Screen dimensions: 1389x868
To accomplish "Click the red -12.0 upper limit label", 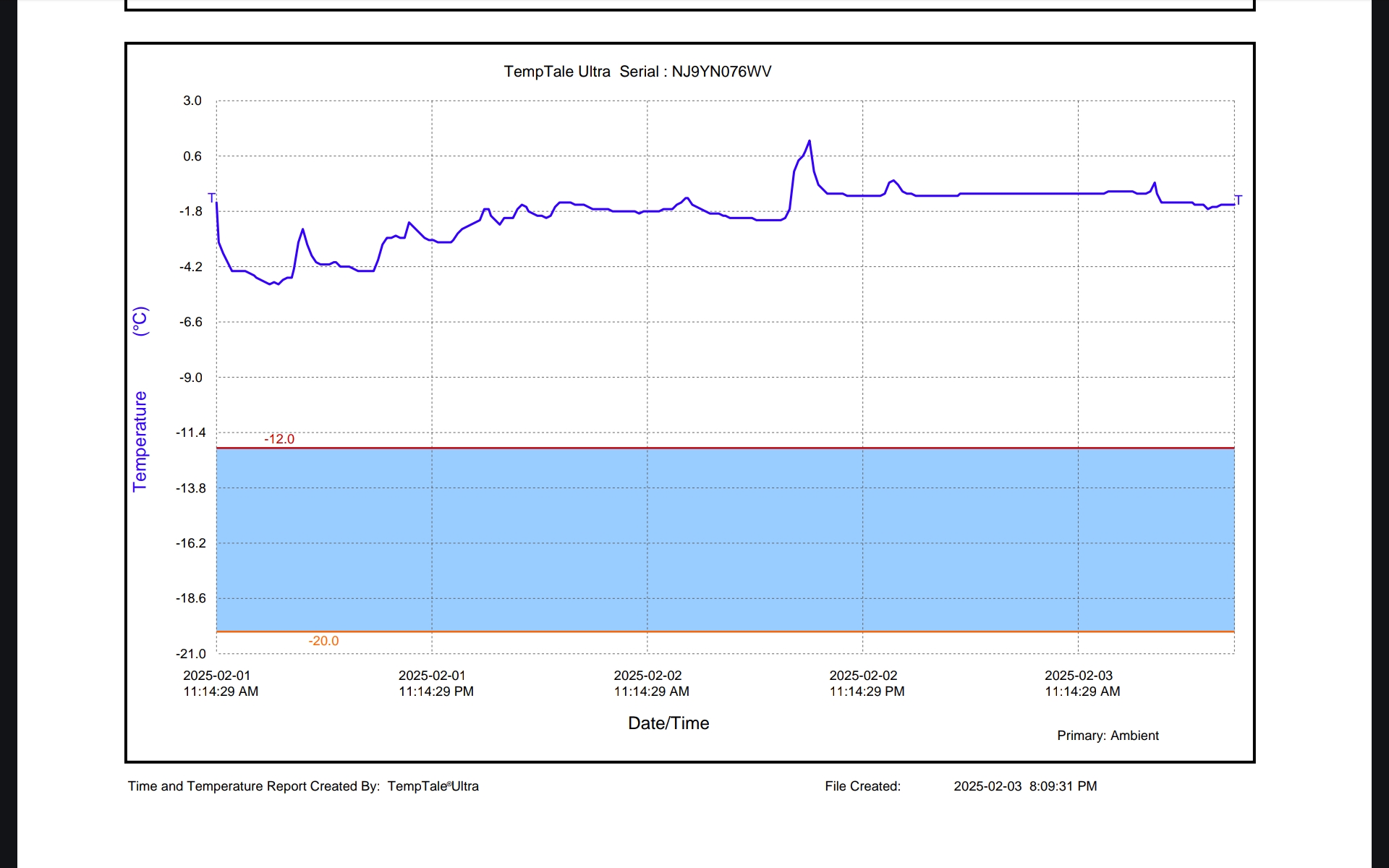I will point(279,439).
